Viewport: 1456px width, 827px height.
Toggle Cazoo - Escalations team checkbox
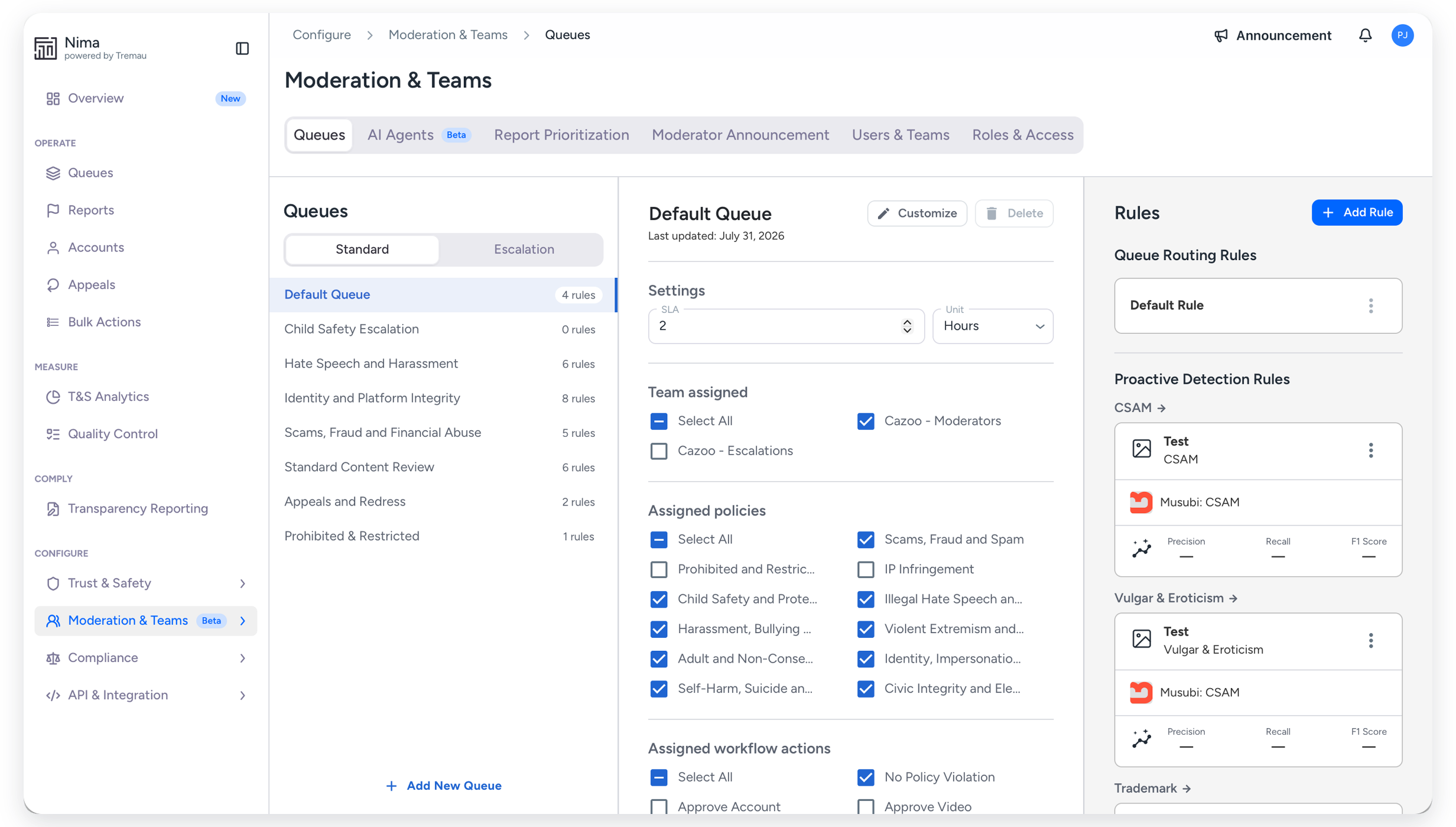[659, 451]
